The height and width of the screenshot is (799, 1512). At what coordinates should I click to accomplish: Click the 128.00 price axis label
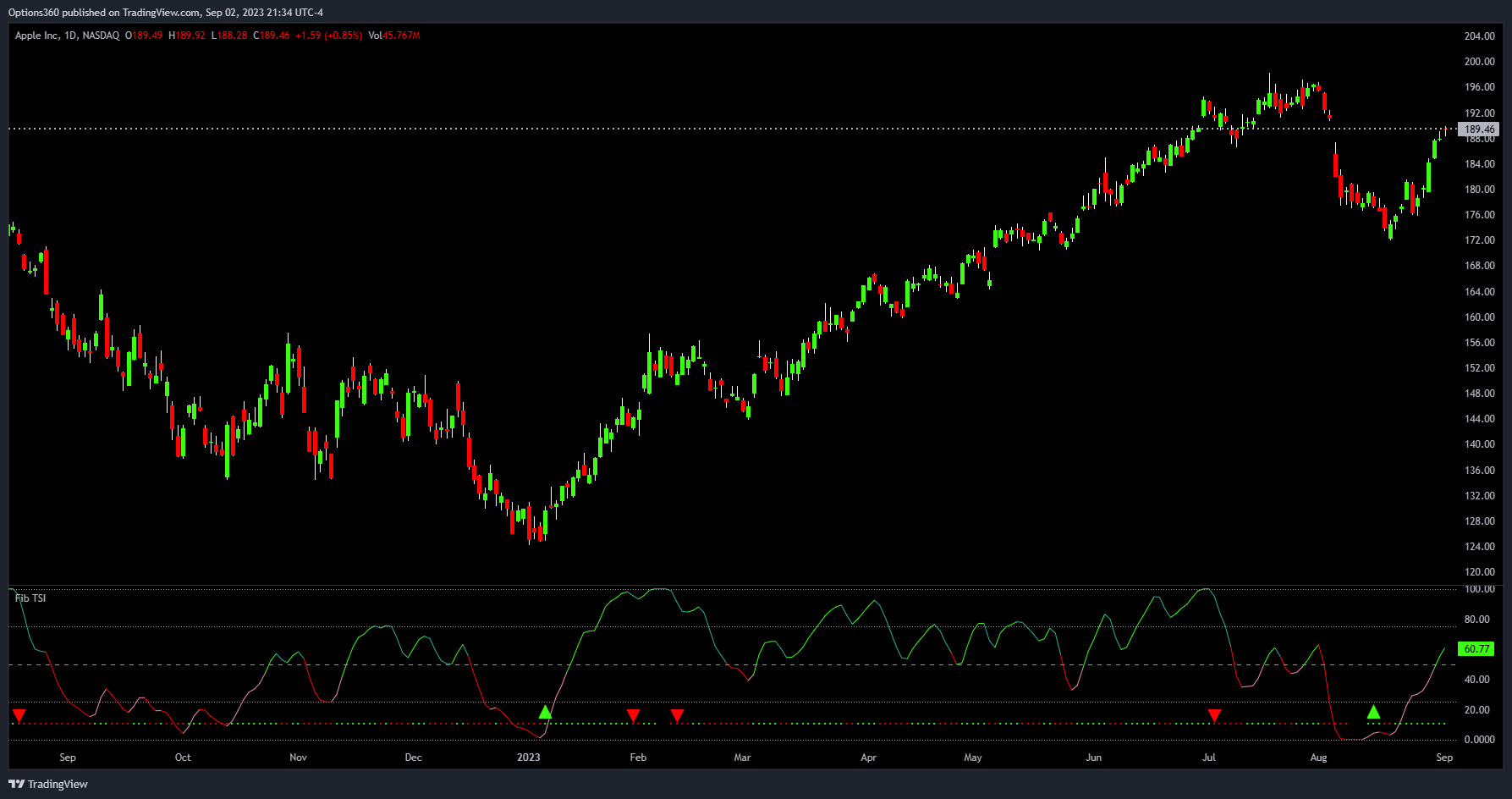coord(1480,521)
